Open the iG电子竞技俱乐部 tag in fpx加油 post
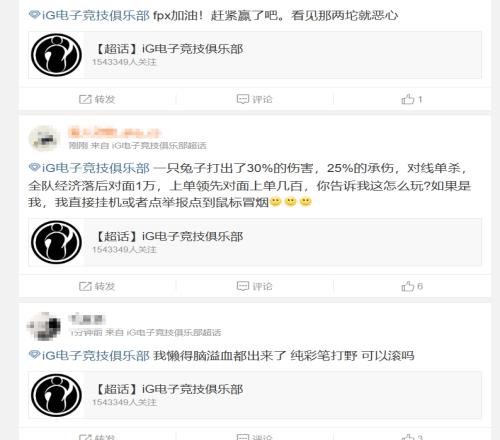 click(89, 16)
